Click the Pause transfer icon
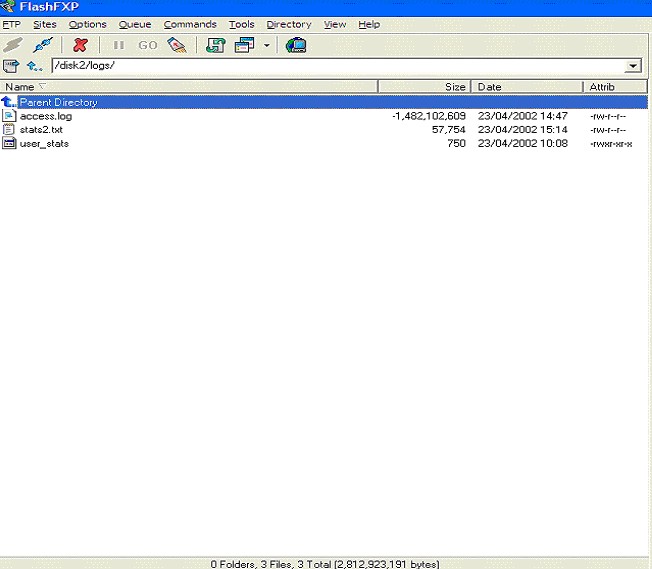652x569 pixels. pyautogui.click(x=119, y=45)
